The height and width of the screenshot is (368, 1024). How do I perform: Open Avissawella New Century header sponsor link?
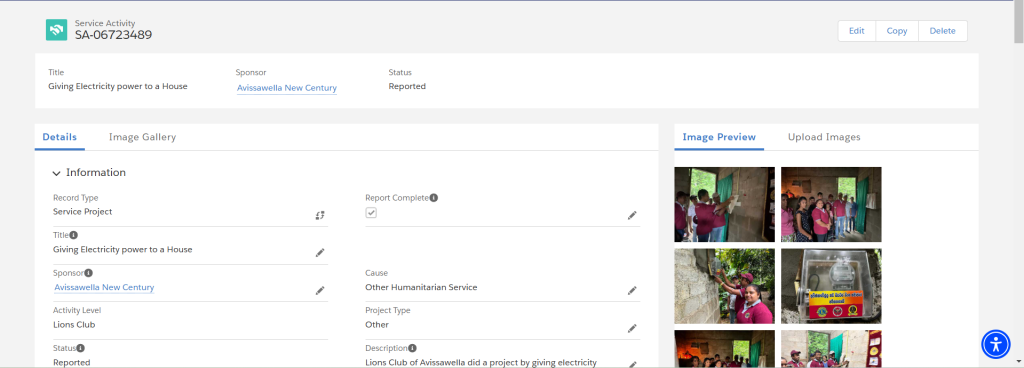pos(287,88)
